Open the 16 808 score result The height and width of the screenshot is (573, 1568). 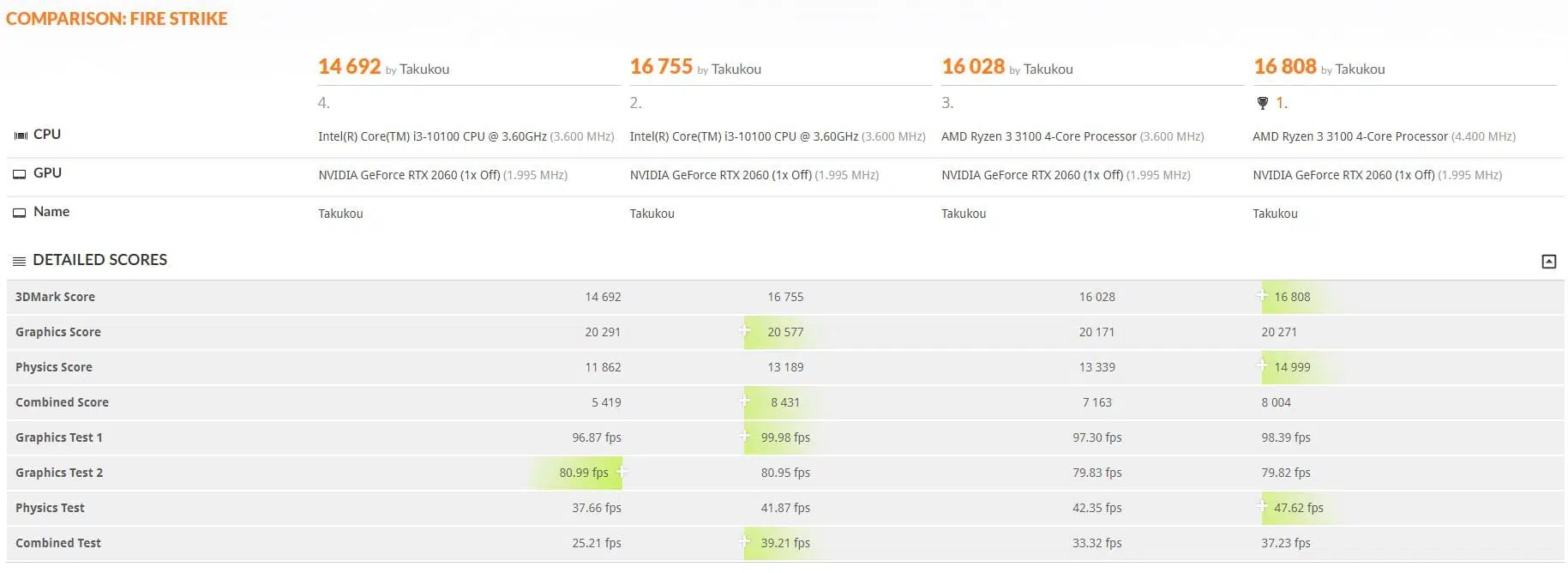(x=1285, y=67)
